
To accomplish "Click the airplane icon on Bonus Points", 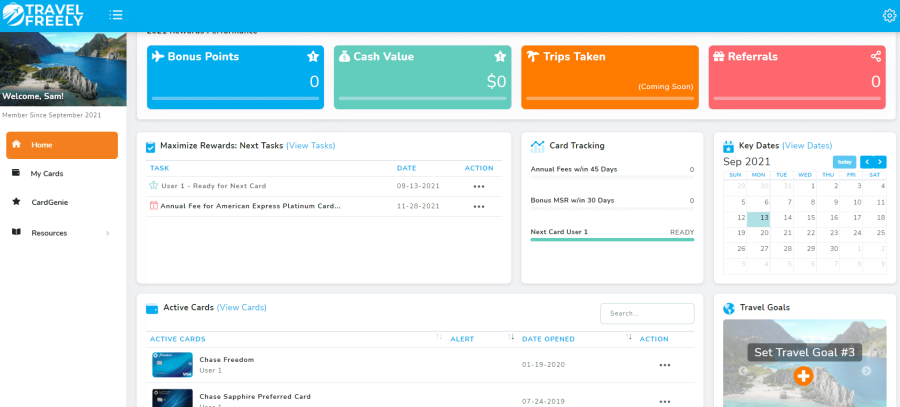I will coord(158,57).
